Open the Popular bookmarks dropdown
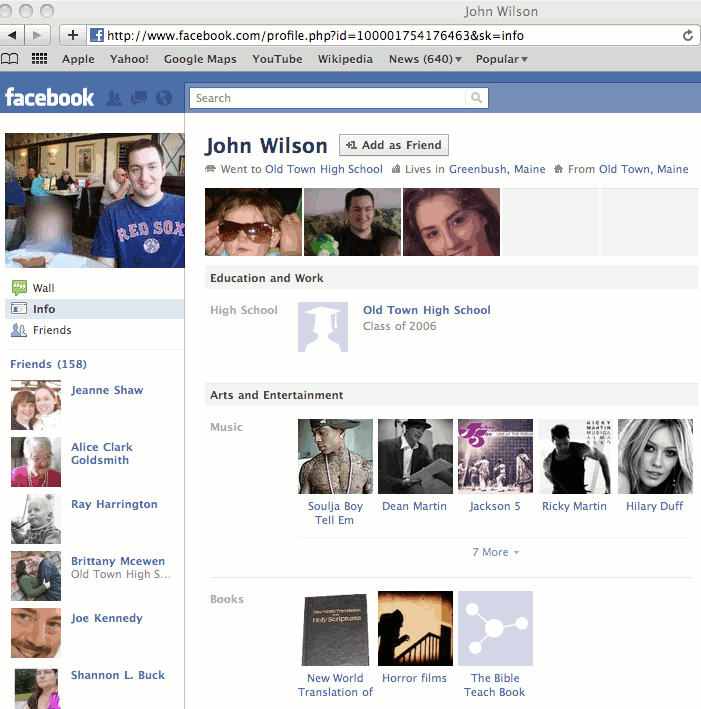Image resolution: width=701 pixels, height=709 pixels. (x=502, y=59)
